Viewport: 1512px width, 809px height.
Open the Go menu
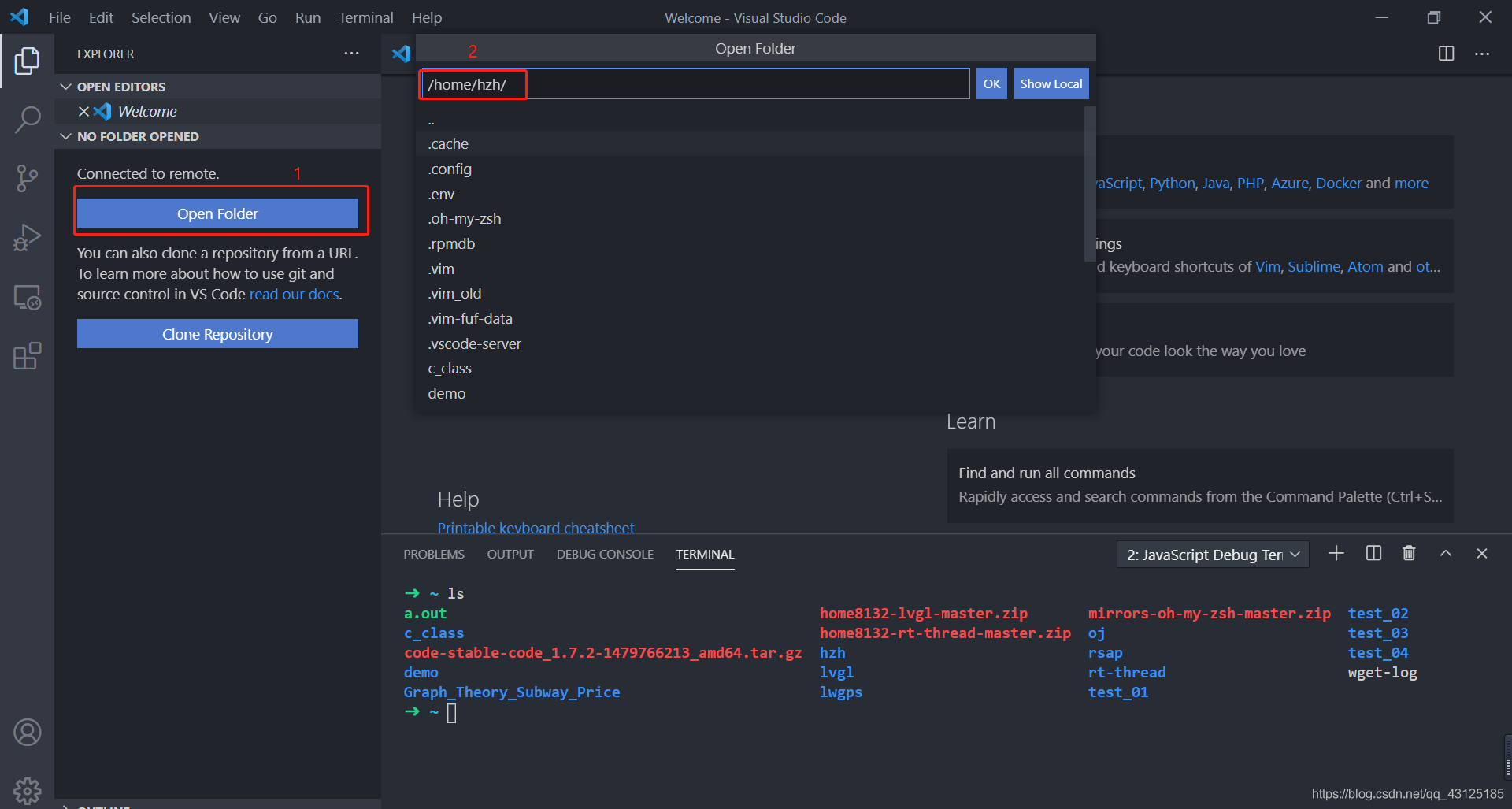pos(267,17)
